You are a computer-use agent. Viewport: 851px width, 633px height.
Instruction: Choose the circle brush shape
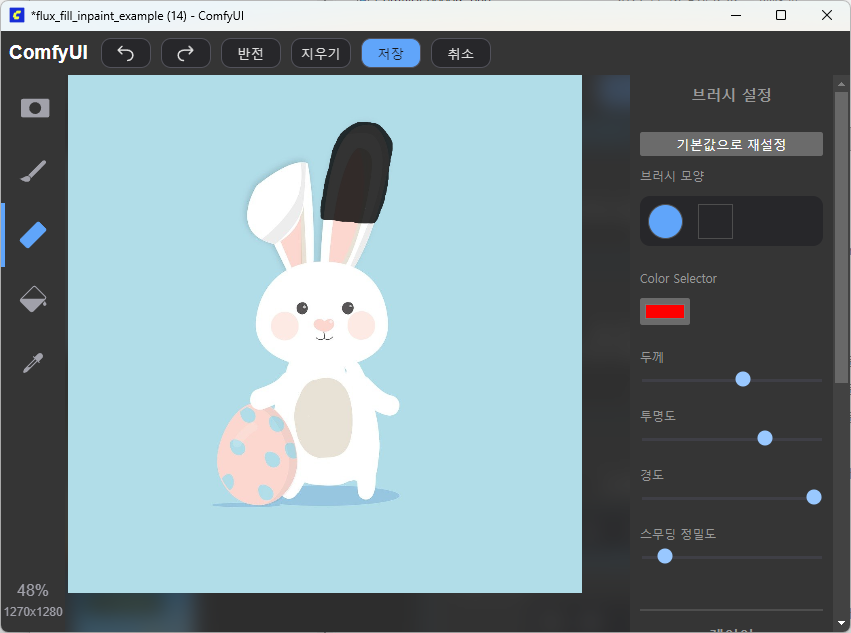(665, 221)
